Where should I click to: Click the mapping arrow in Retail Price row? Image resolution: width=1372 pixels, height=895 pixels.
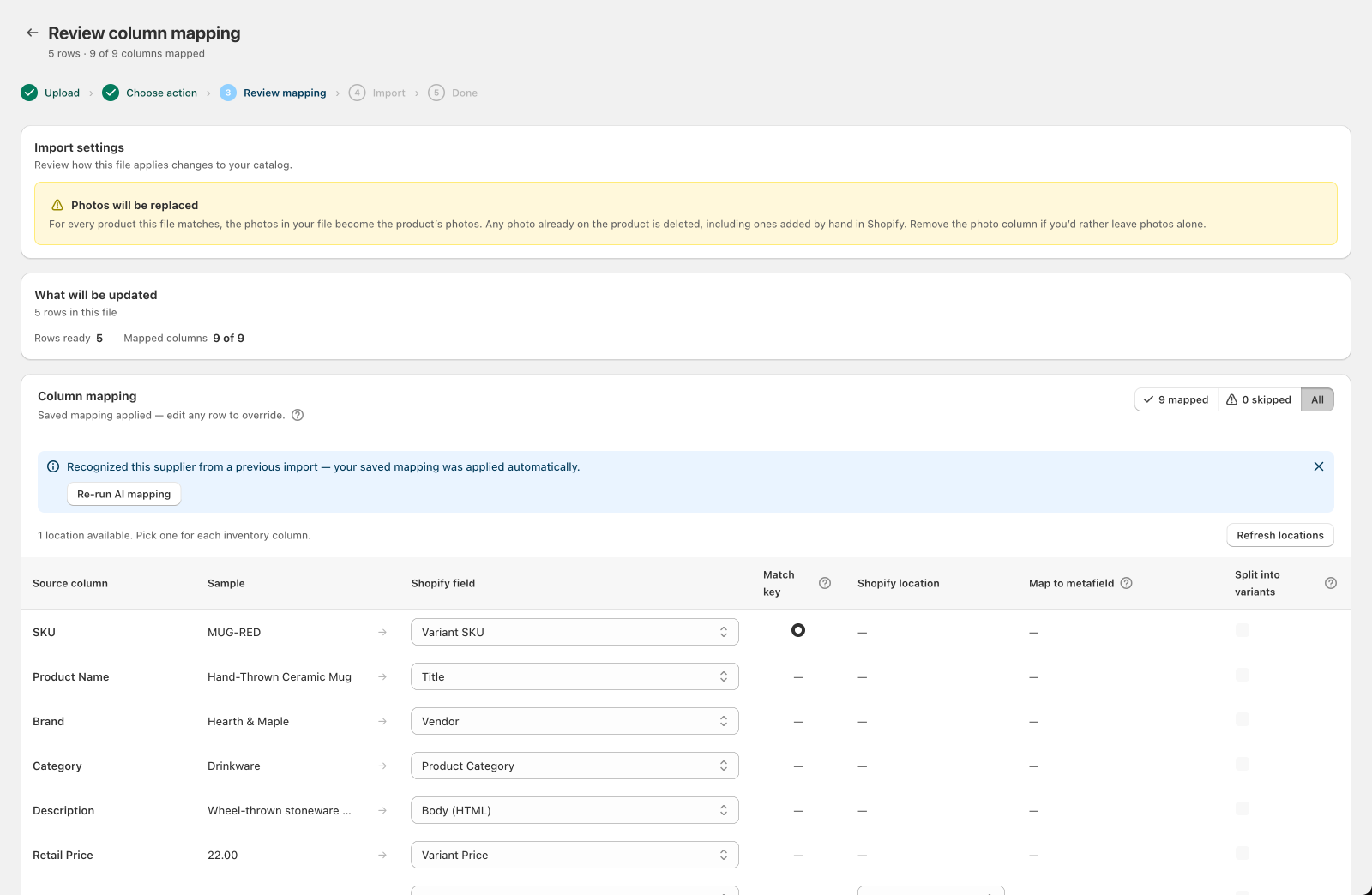tap(382, 855)
